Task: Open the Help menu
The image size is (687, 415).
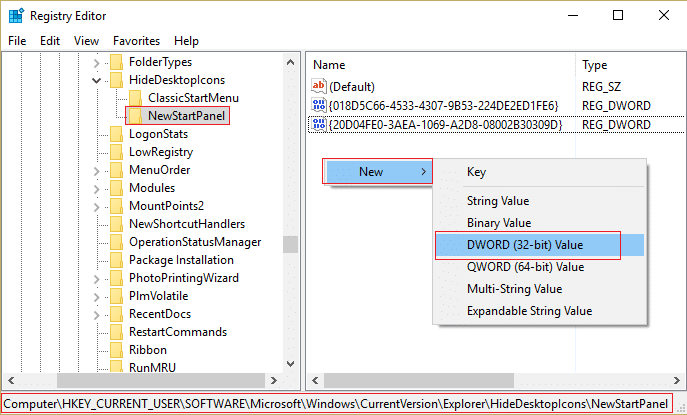Action: coord(186,41)
